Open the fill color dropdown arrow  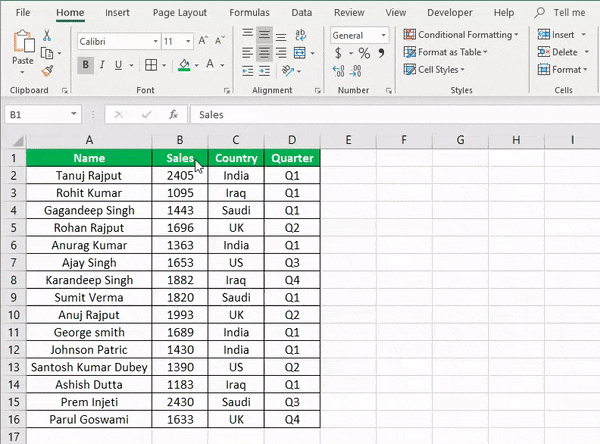coord(197,65)
